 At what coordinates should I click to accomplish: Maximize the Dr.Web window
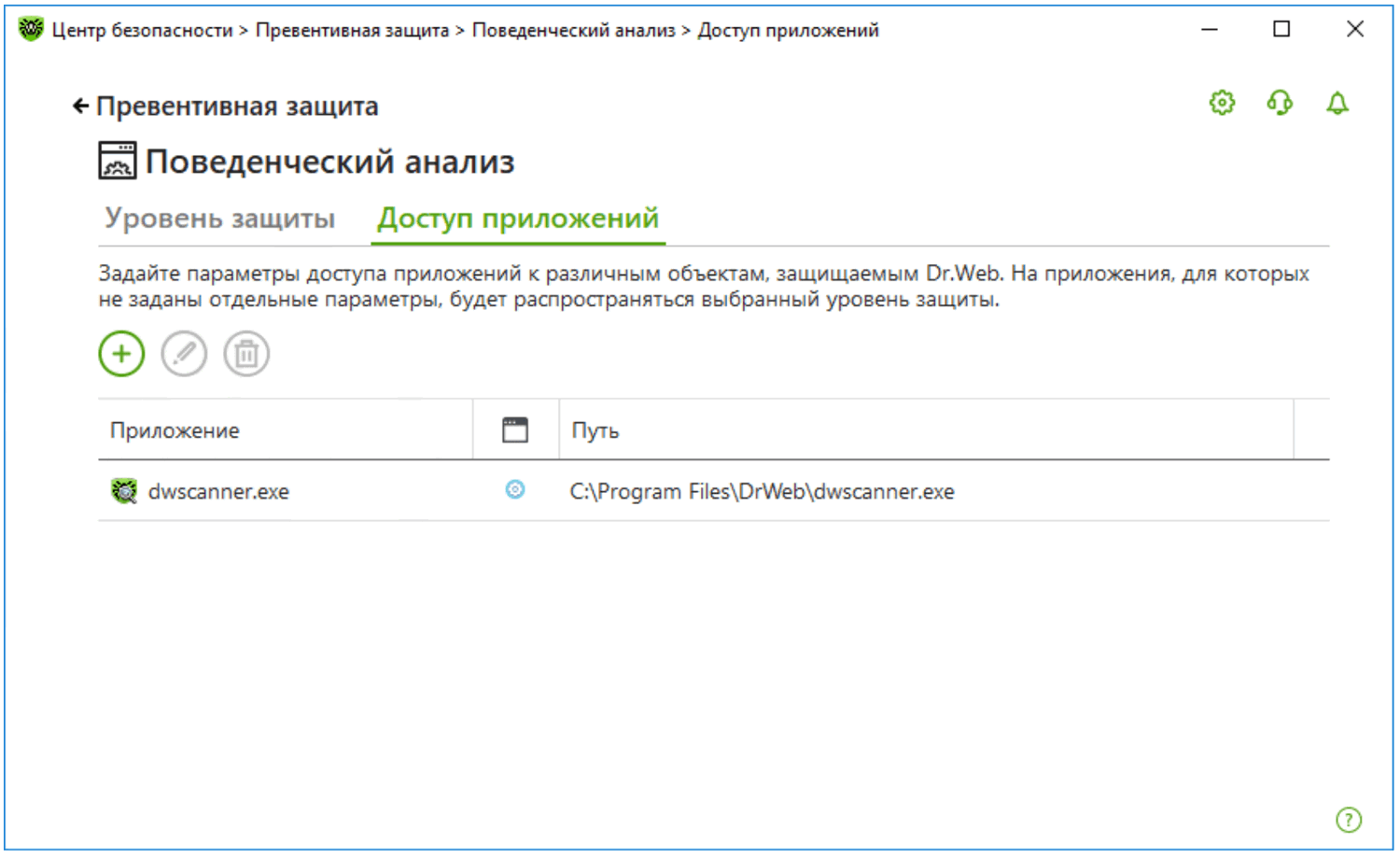point(1281,29)
